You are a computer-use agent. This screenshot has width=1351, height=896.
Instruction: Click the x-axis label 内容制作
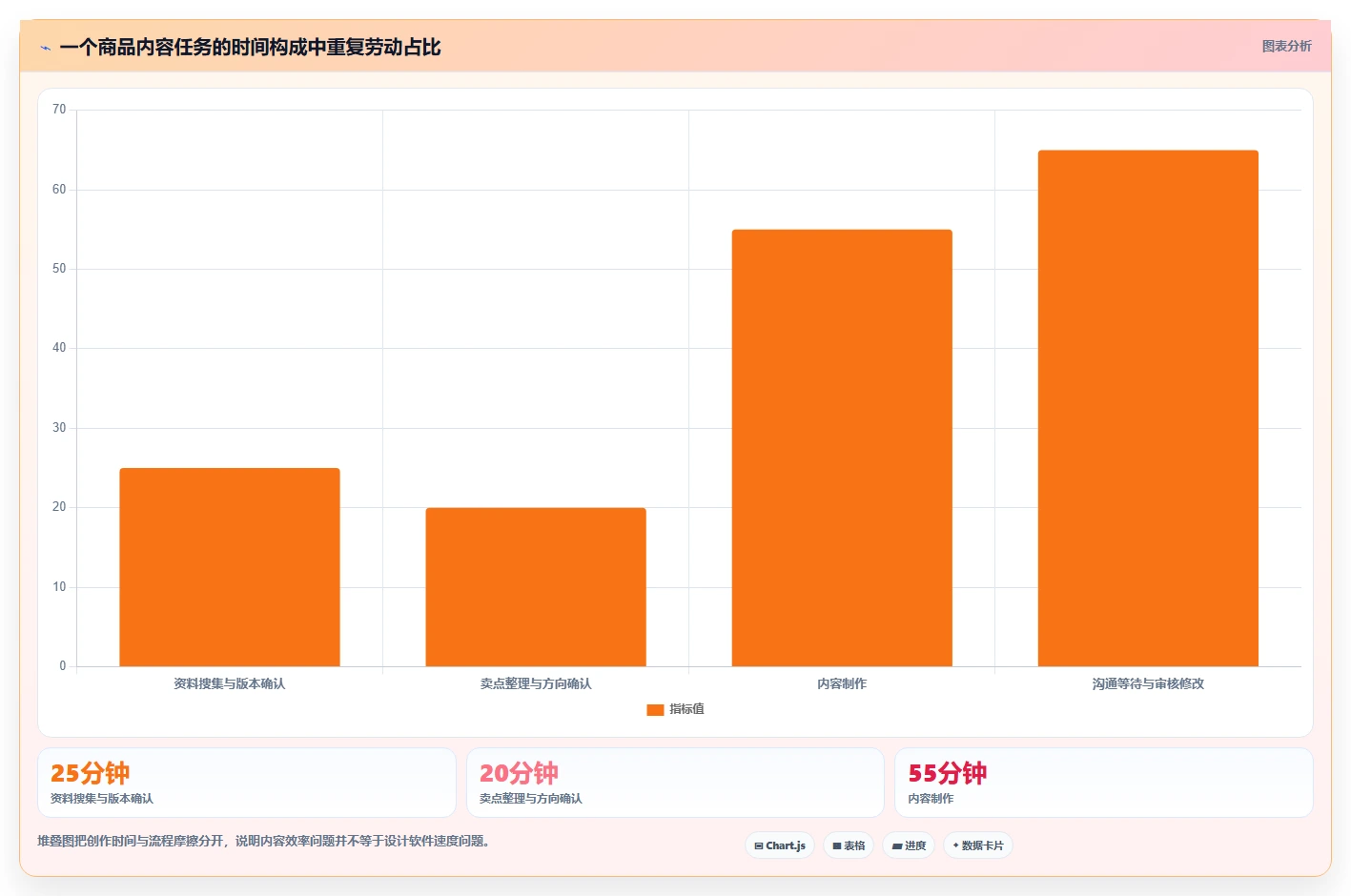click(x=842, y=683)
